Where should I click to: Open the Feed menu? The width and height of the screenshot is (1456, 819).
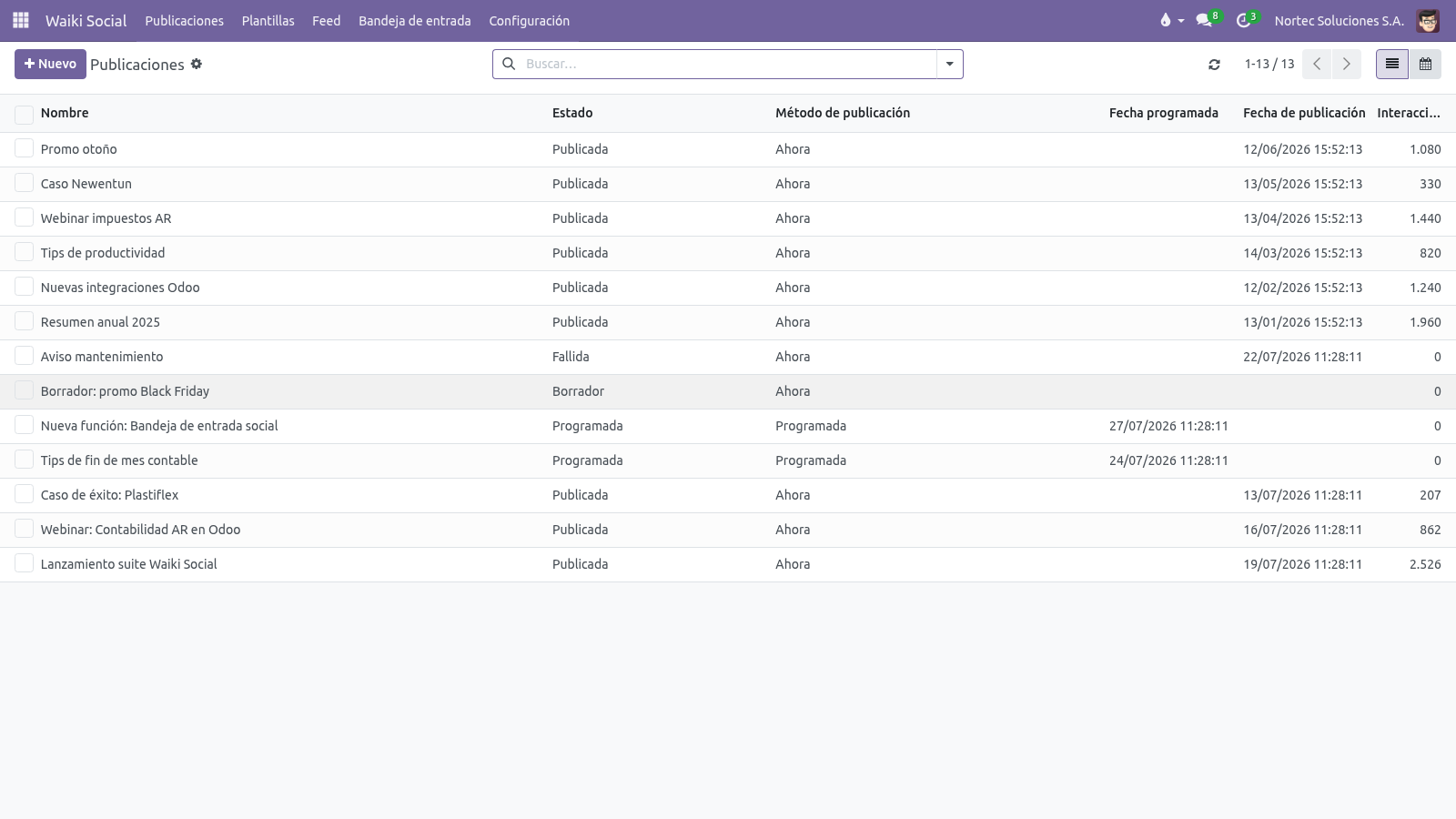326,20
